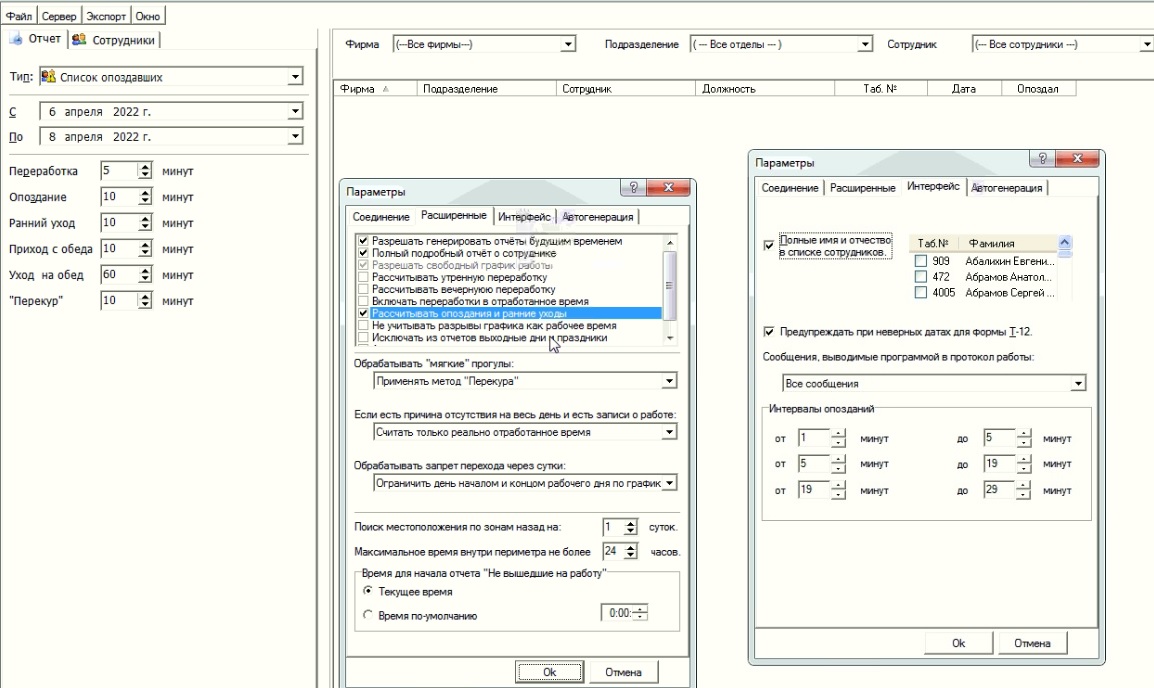Adjust the Ранний уход minutes stepper
This screenshot has width=1154, height=688.
point(145,223)
